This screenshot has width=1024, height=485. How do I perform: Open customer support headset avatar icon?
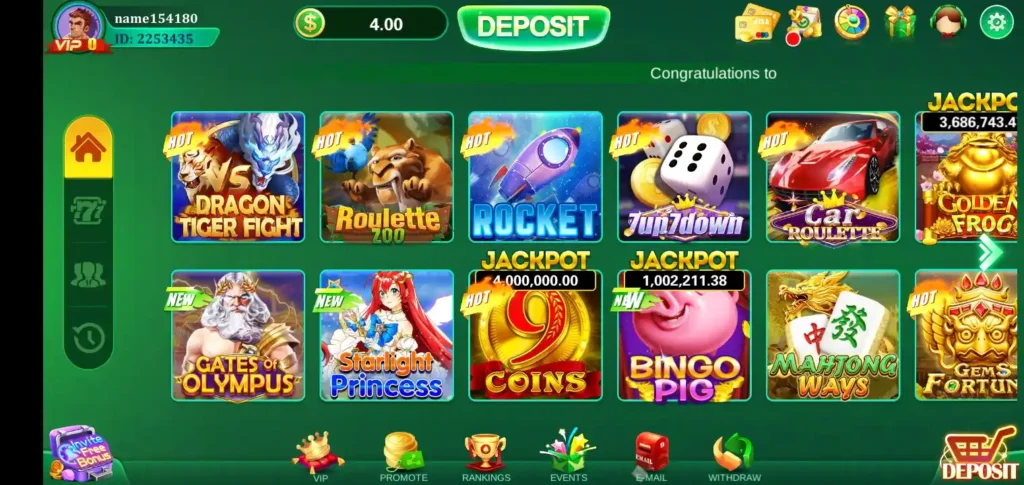tap(948, 22)
